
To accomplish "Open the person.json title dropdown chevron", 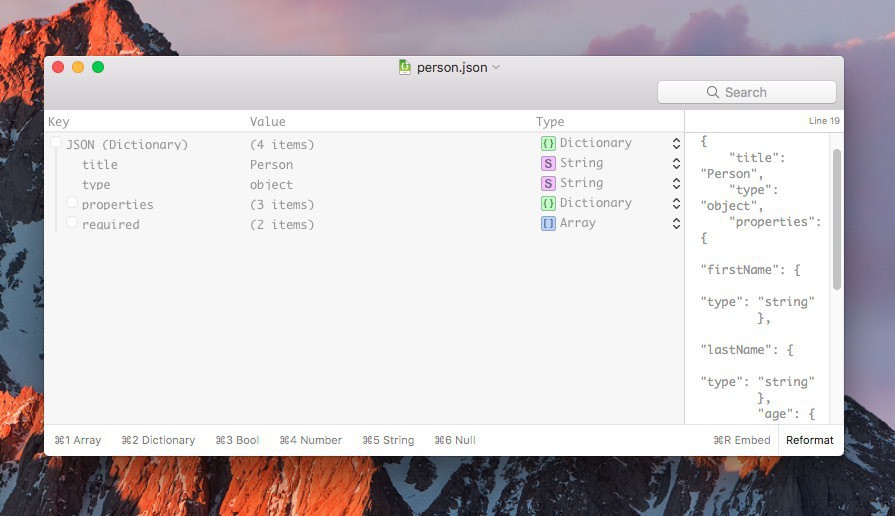I will point(496,68).
